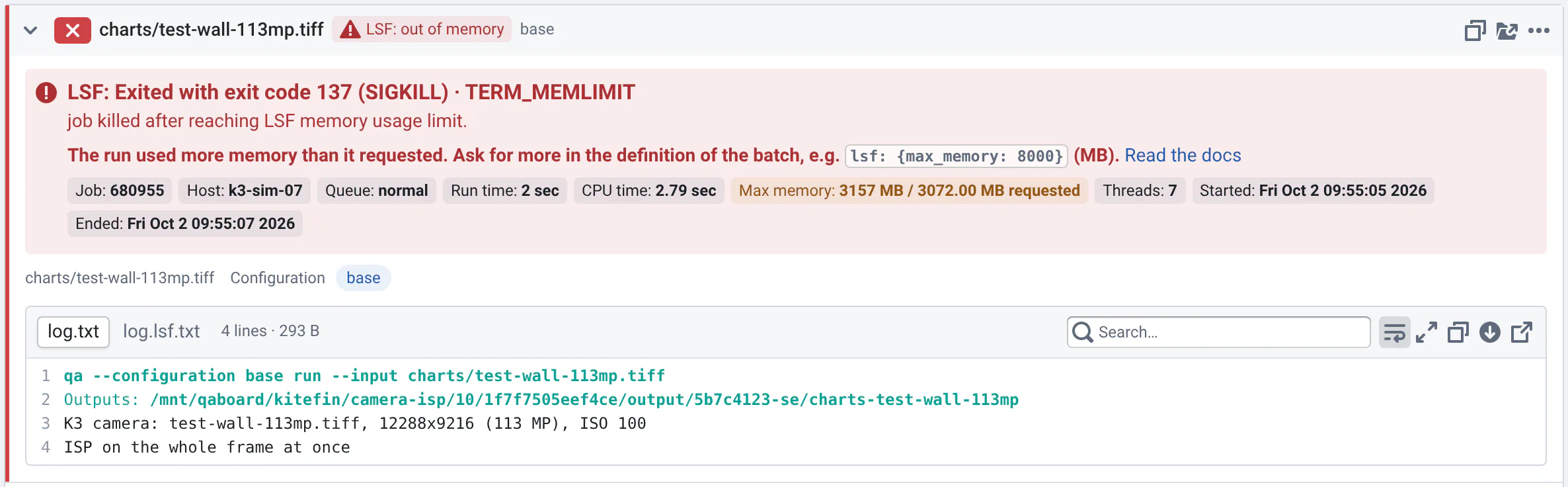Click the Configuration label

pyautogui.click(x=278, y=278)
